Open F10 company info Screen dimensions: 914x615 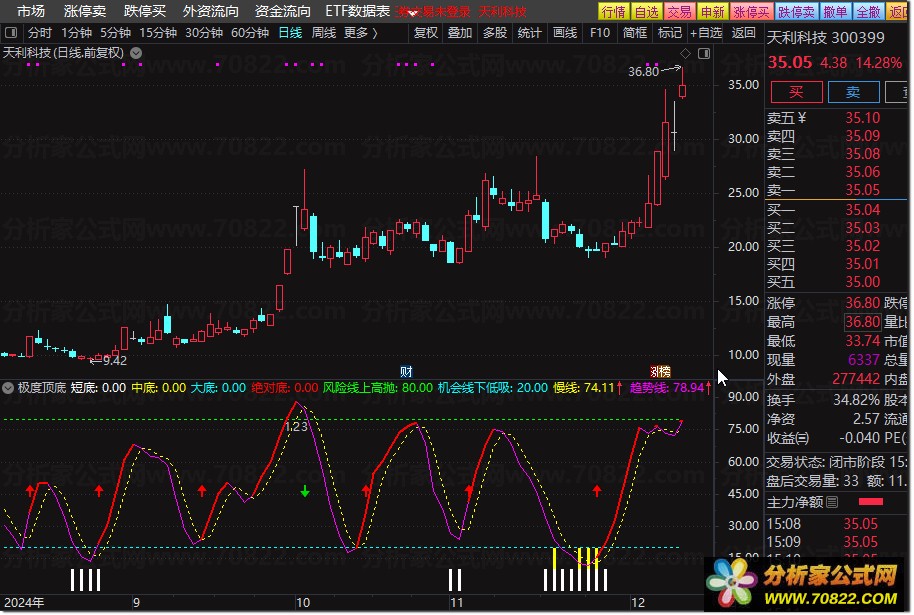(600, 33)
